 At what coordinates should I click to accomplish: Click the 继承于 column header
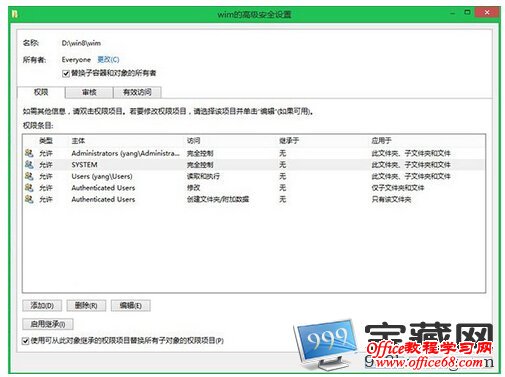tap(289, 141)
